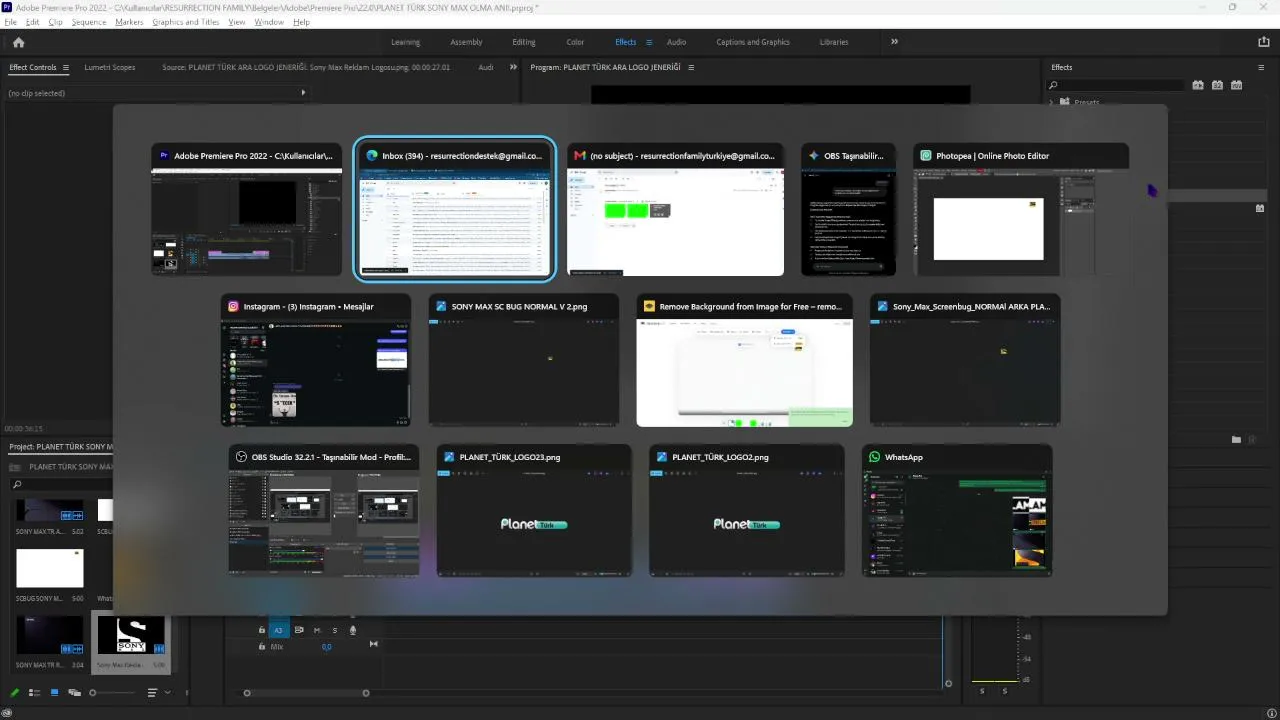Screen dimensions: 1280x720
Task: Open the Effect Controls panel menu
Action: pos(66,67)
